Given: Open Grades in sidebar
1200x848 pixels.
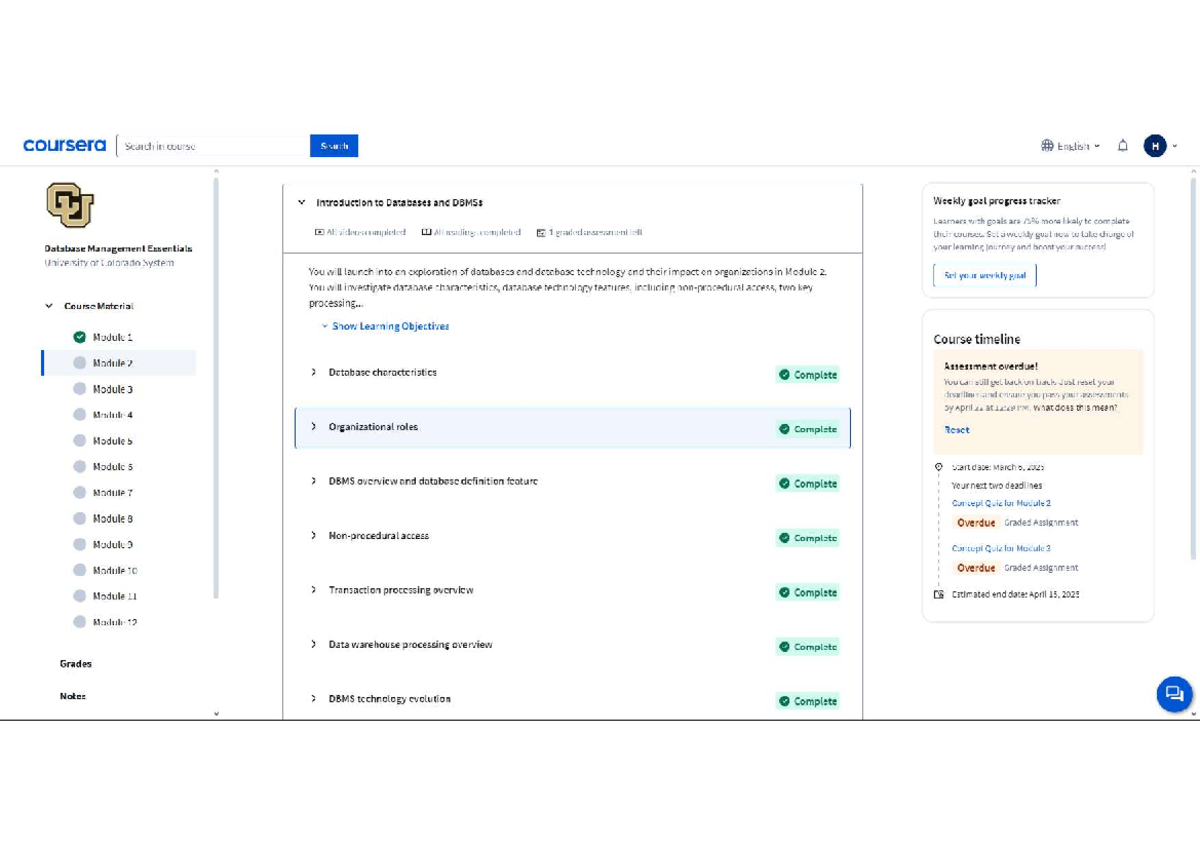Looking at the screenshot, I should (76, 664).
